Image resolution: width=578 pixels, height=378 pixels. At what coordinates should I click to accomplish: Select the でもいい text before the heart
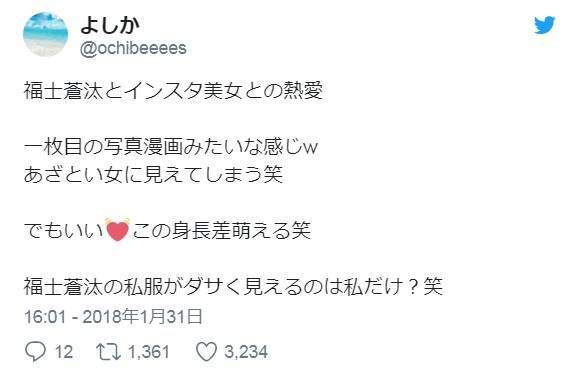[x=64, y=230]
